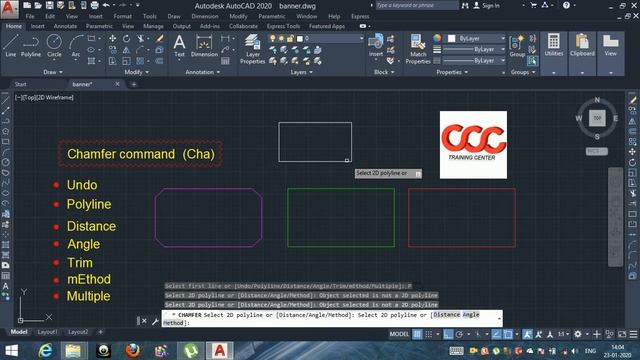Open the Format menu
The image size is (640, 360).
(x=122, y=16)
